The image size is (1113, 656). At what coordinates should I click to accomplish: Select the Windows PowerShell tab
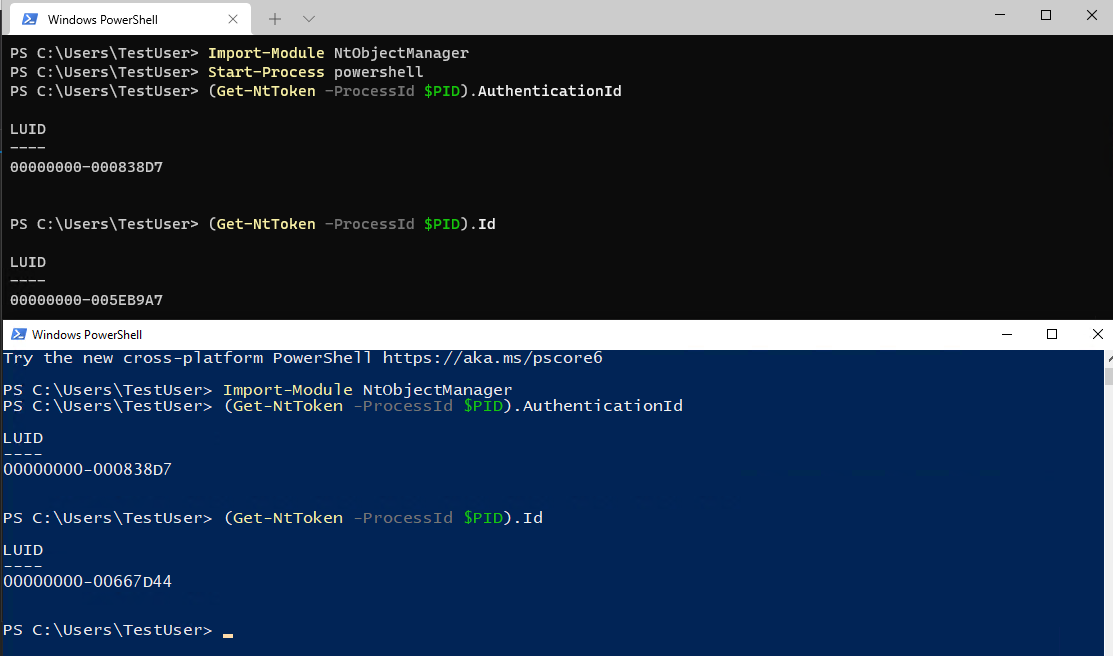131,19
